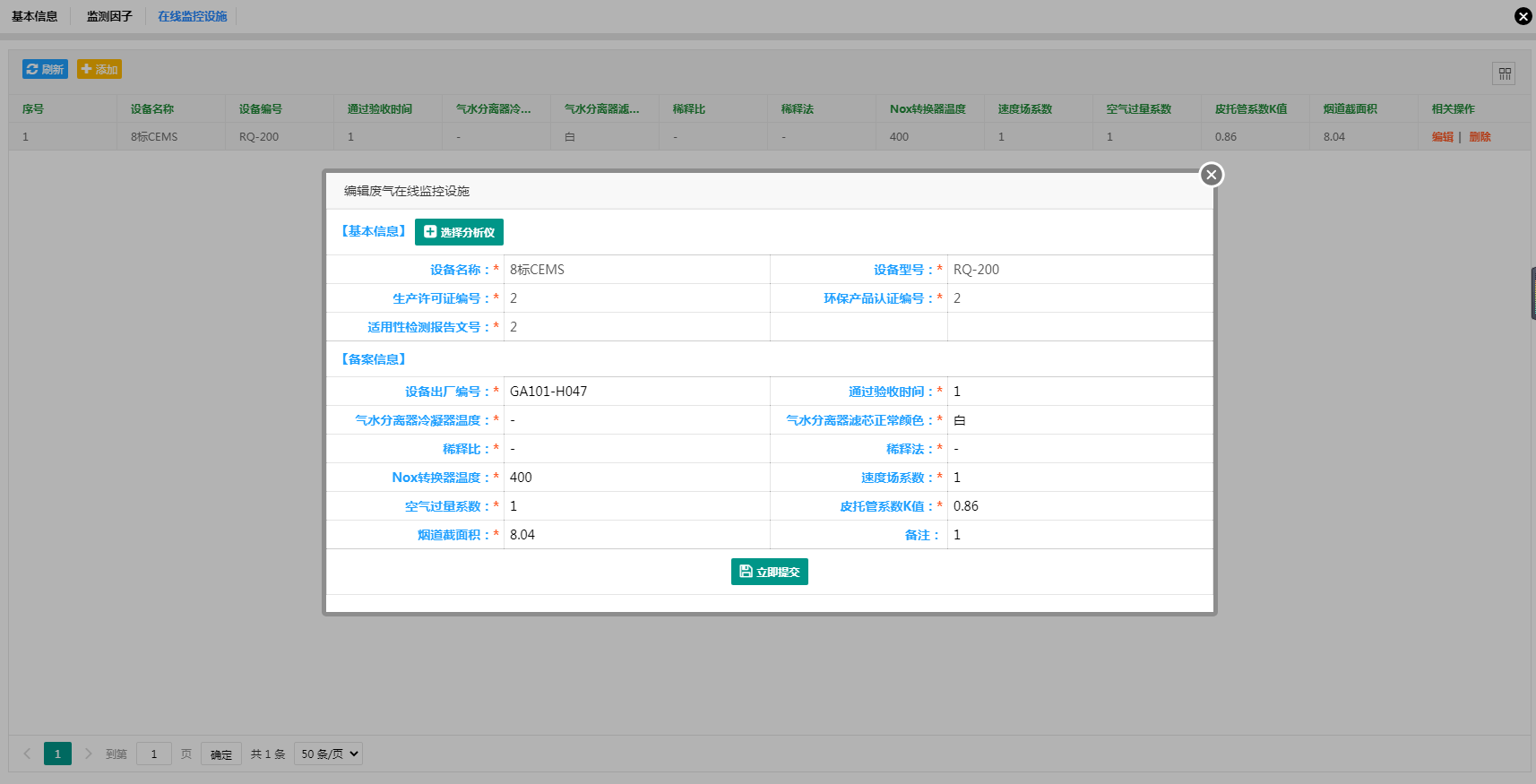Click 删除 link in table row
Viewport: 1536px width, 784px height.
coord(1480,137)
